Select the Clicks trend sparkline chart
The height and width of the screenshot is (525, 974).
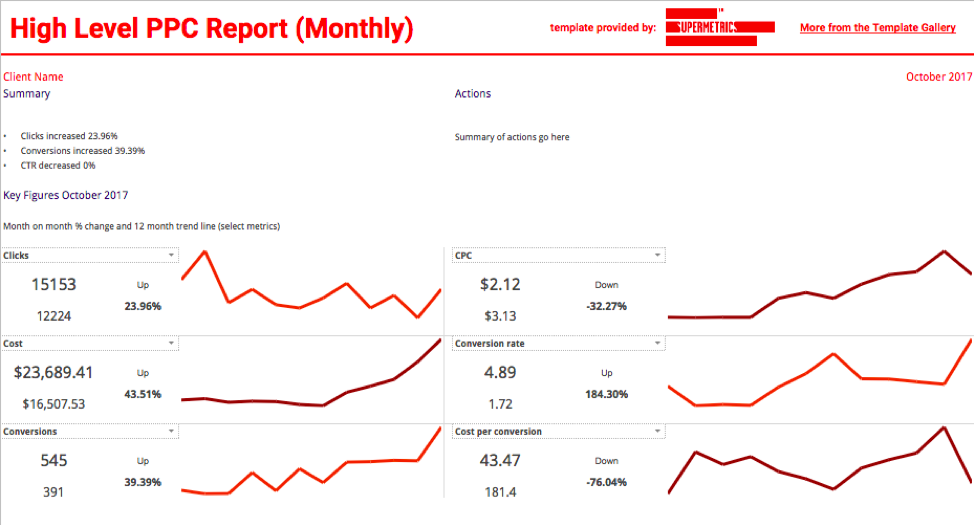311,288
